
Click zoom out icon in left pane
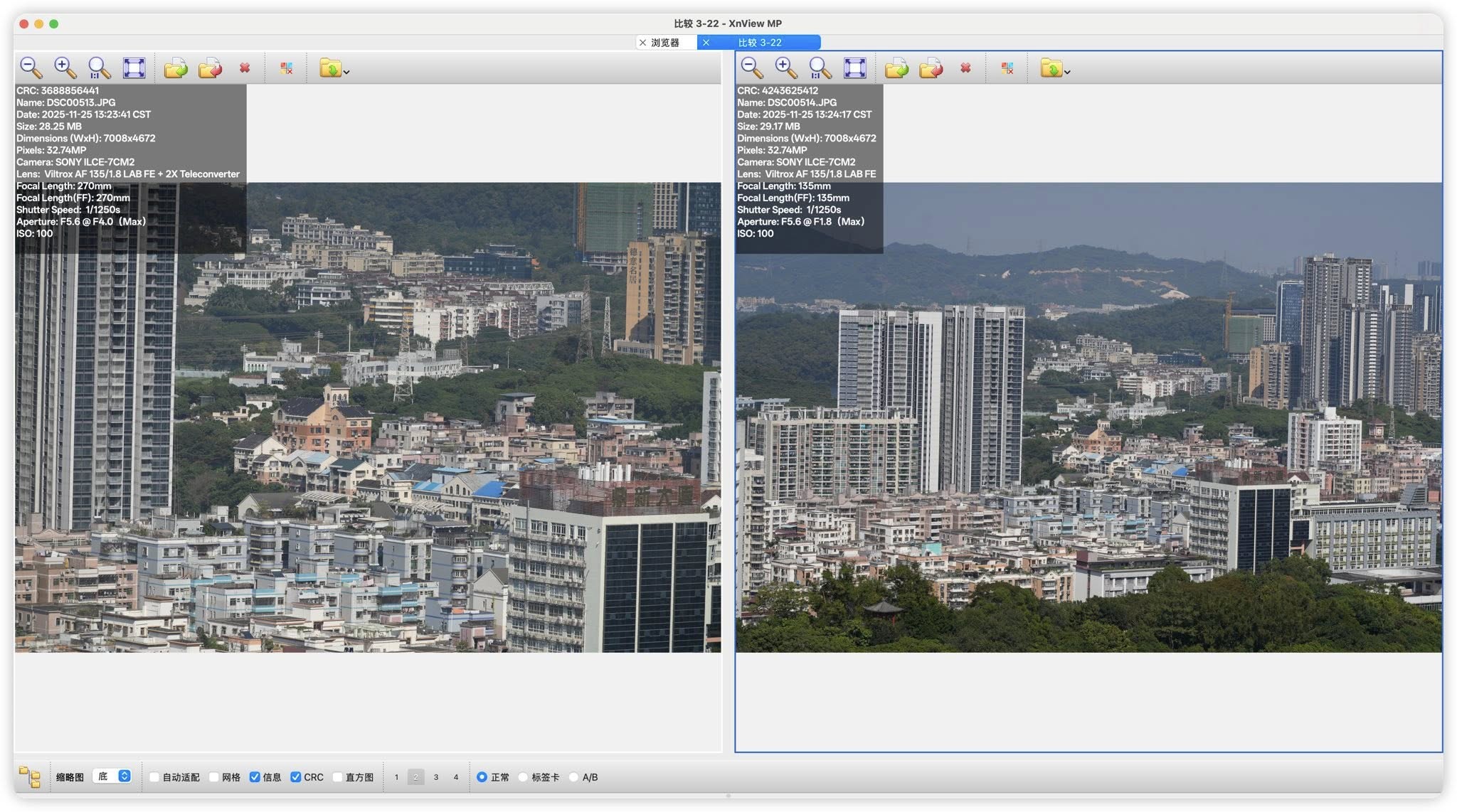coord(31,68)
